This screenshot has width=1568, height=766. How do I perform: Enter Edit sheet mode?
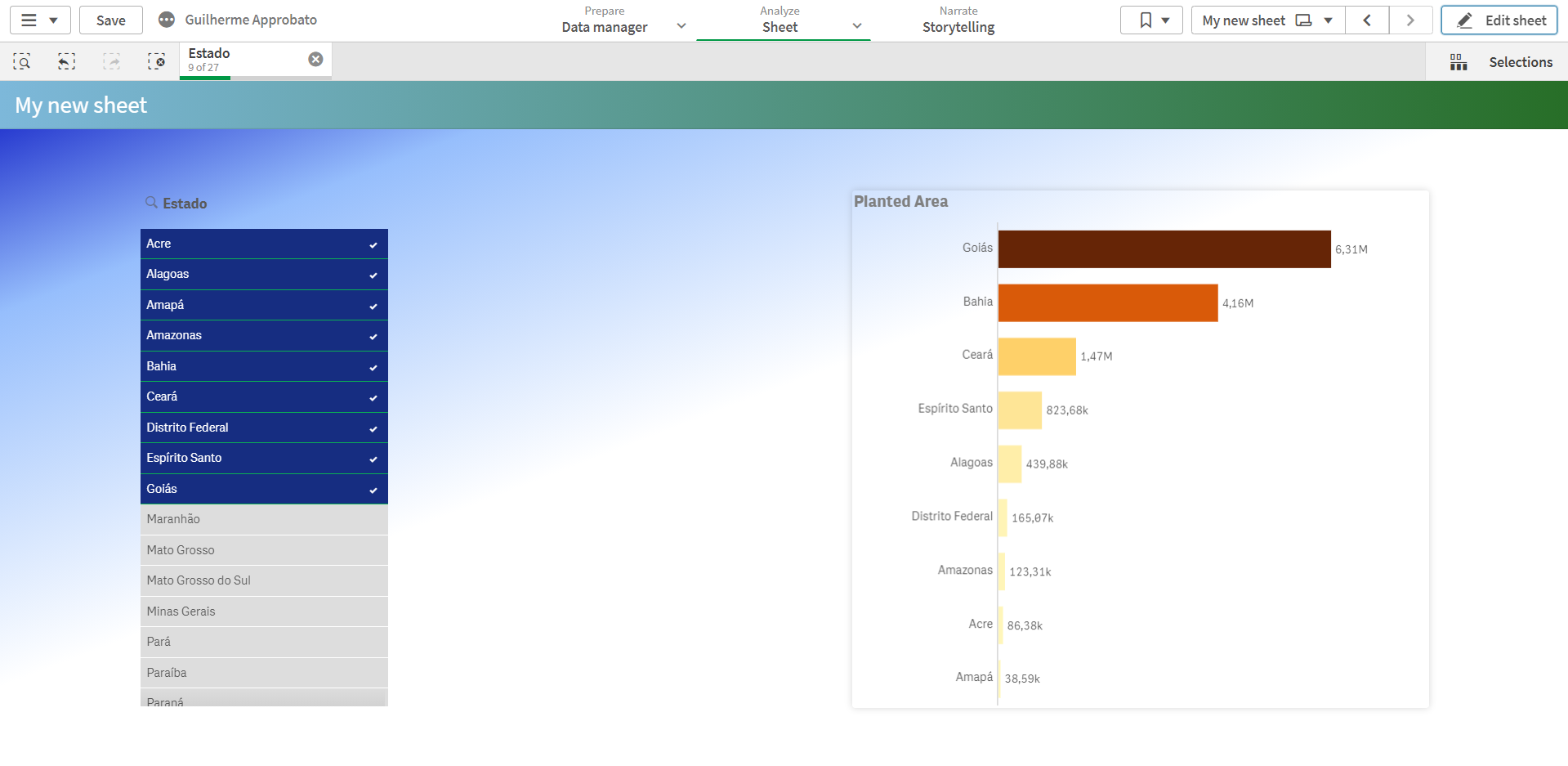point(1499,20)
